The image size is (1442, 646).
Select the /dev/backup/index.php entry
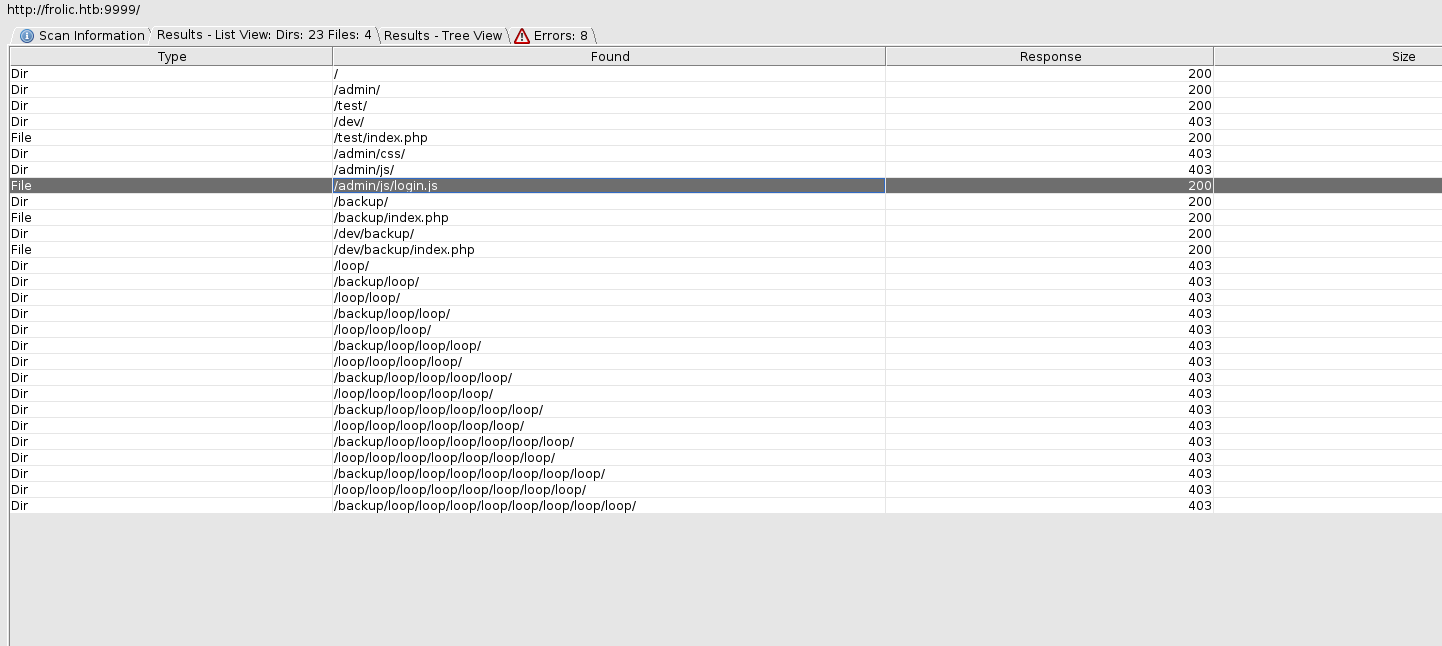[x=404, y=250]
